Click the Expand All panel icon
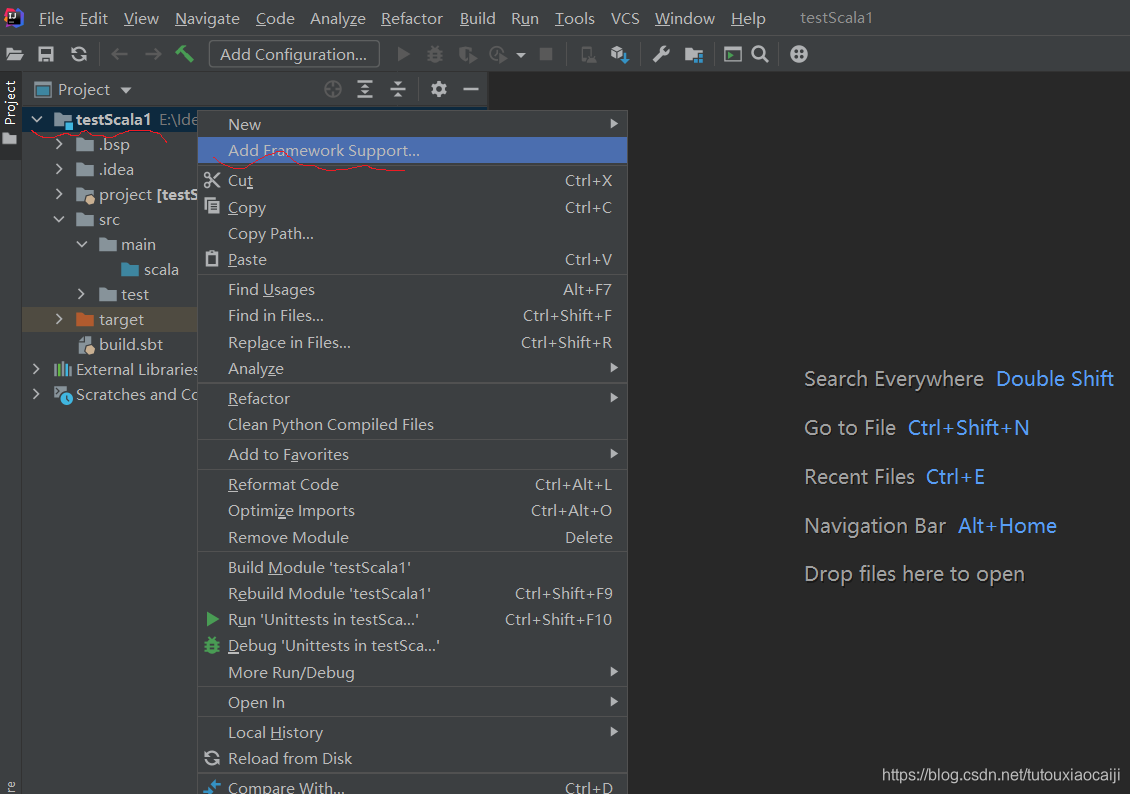 pyautogui.click(x=365, y=89)
